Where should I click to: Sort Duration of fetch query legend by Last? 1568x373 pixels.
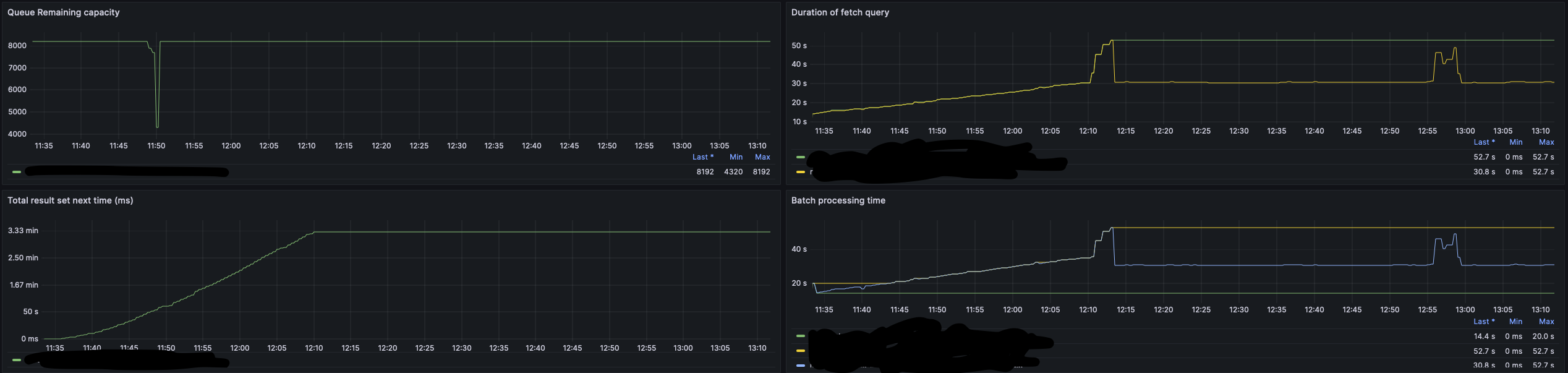(1484, 142)
